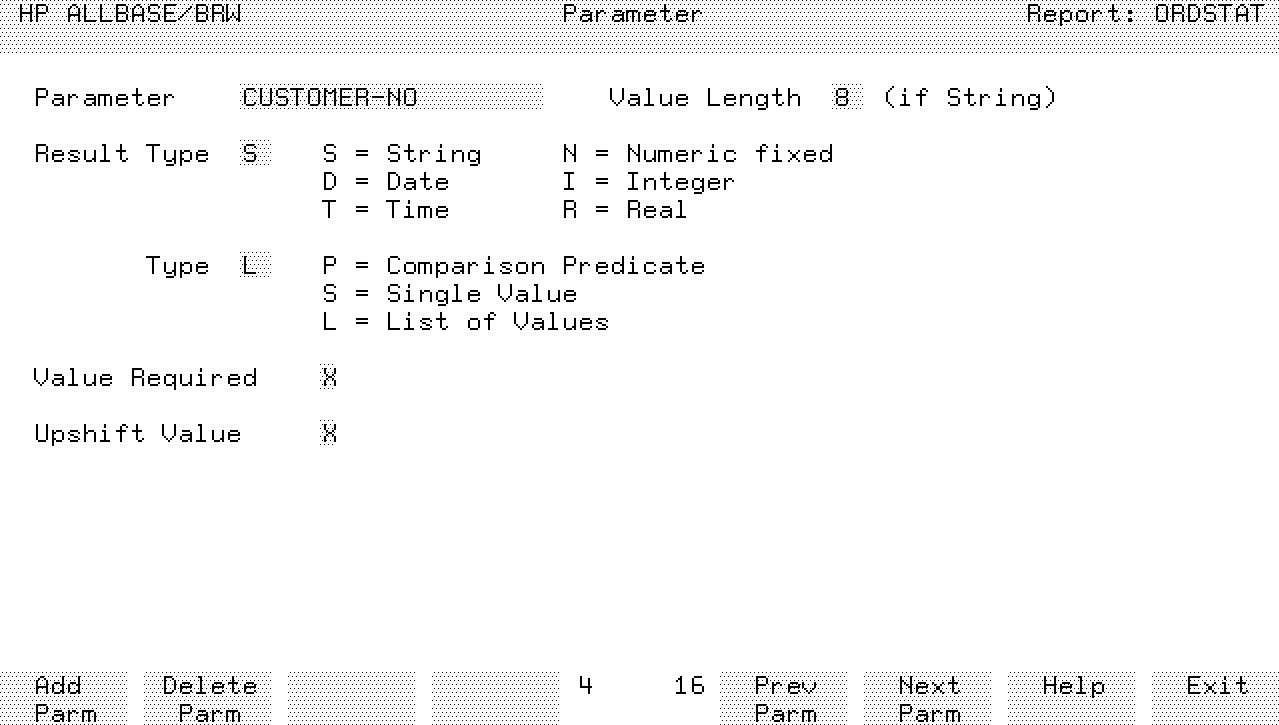Click the blank third function key
The image size is (1279, 725).
click(x=352, y=698)
